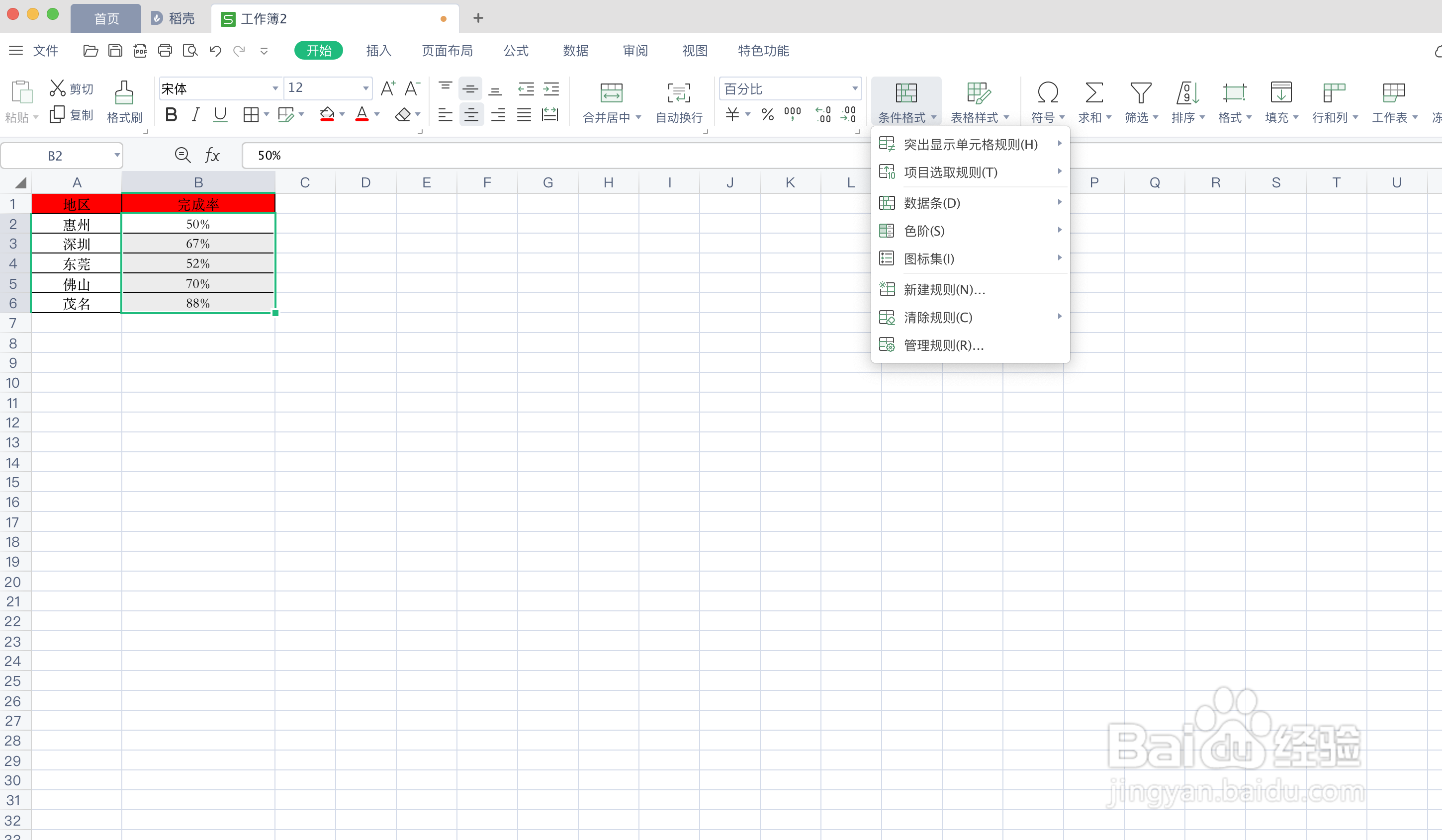
Task: Toggle center horizontal alignment
Action: pyautogui.click(x=471, y=115)
